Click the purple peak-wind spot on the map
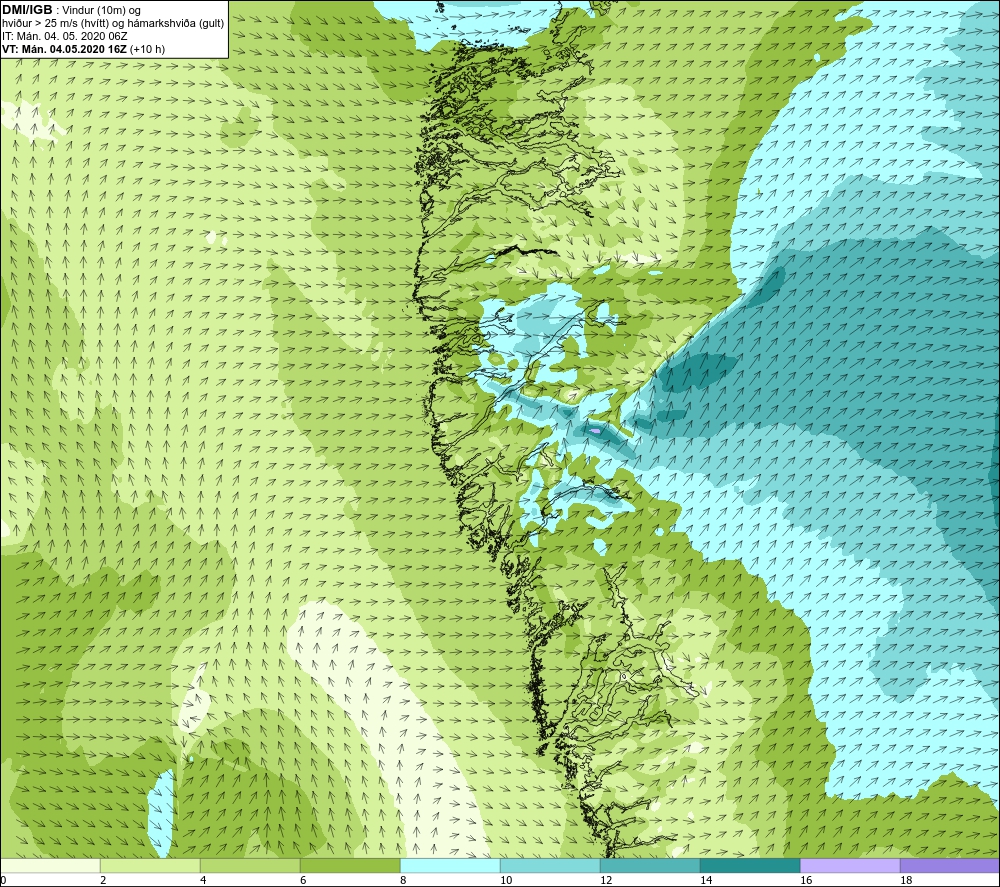This screenshot has width=1000, height=887. [595, 432]
